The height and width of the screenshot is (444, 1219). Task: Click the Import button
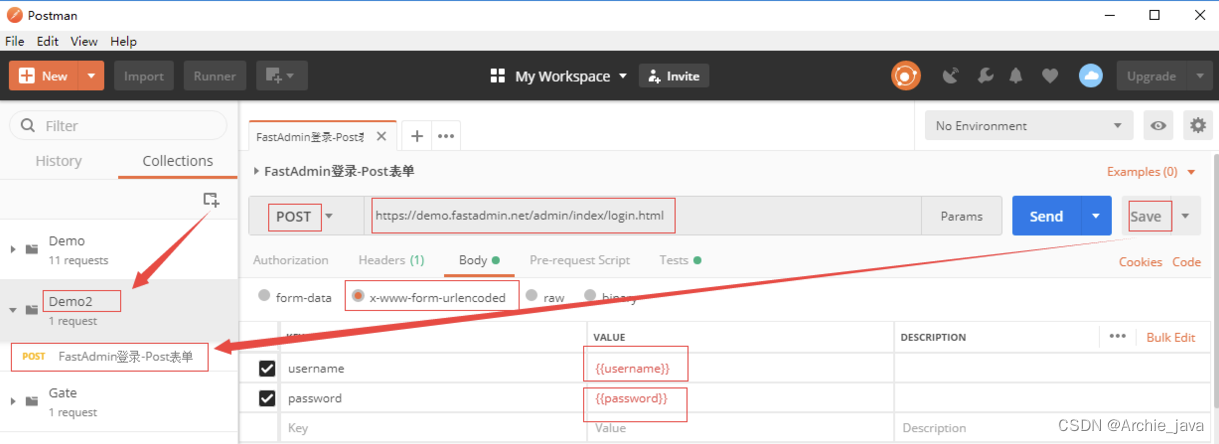point(144,76)
